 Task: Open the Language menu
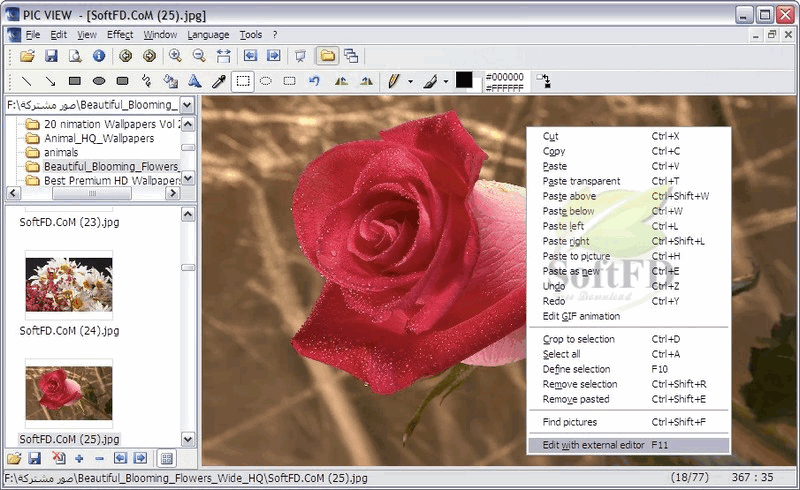(x=208, y=35)
